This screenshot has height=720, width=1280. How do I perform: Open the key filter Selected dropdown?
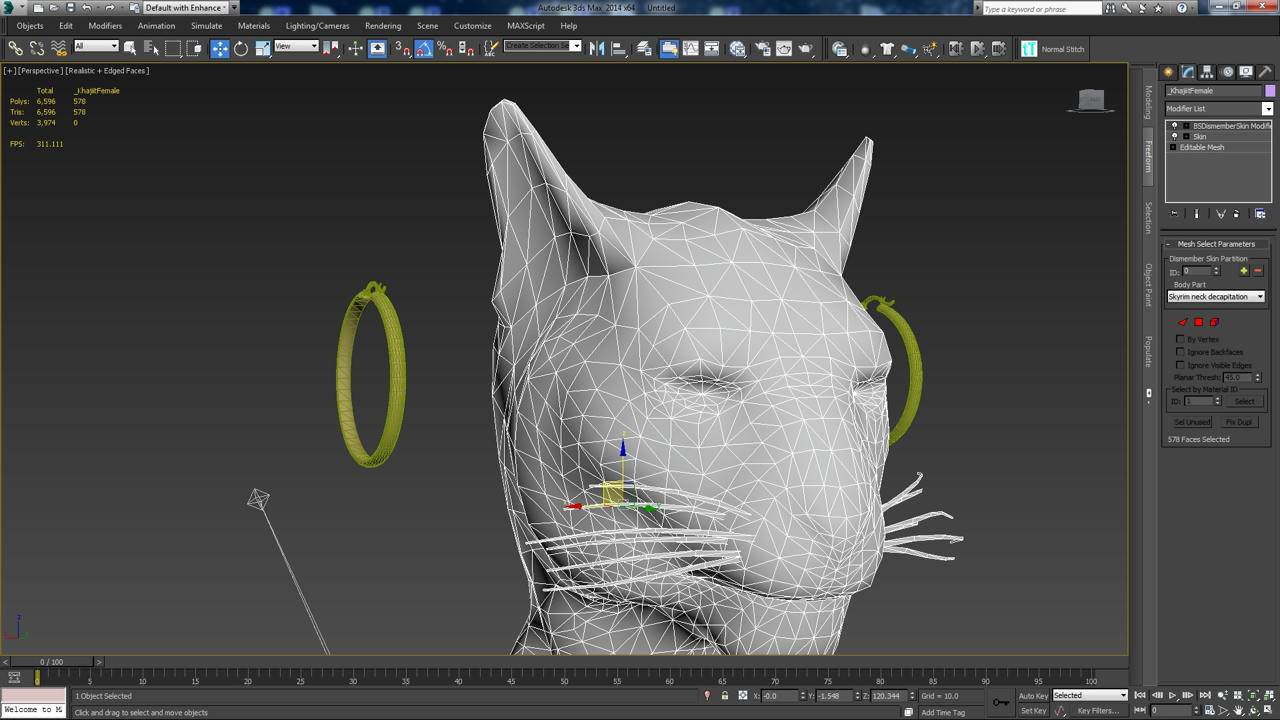coord(1090,696)
